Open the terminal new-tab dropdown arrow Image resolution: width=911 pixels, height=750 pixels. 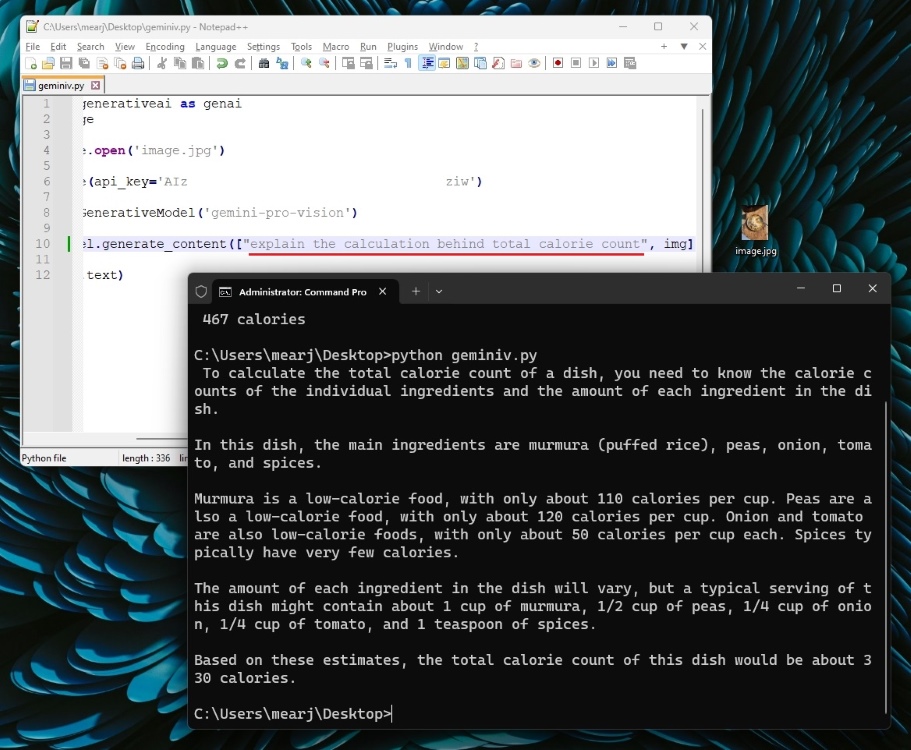click(x=439, y=291)
